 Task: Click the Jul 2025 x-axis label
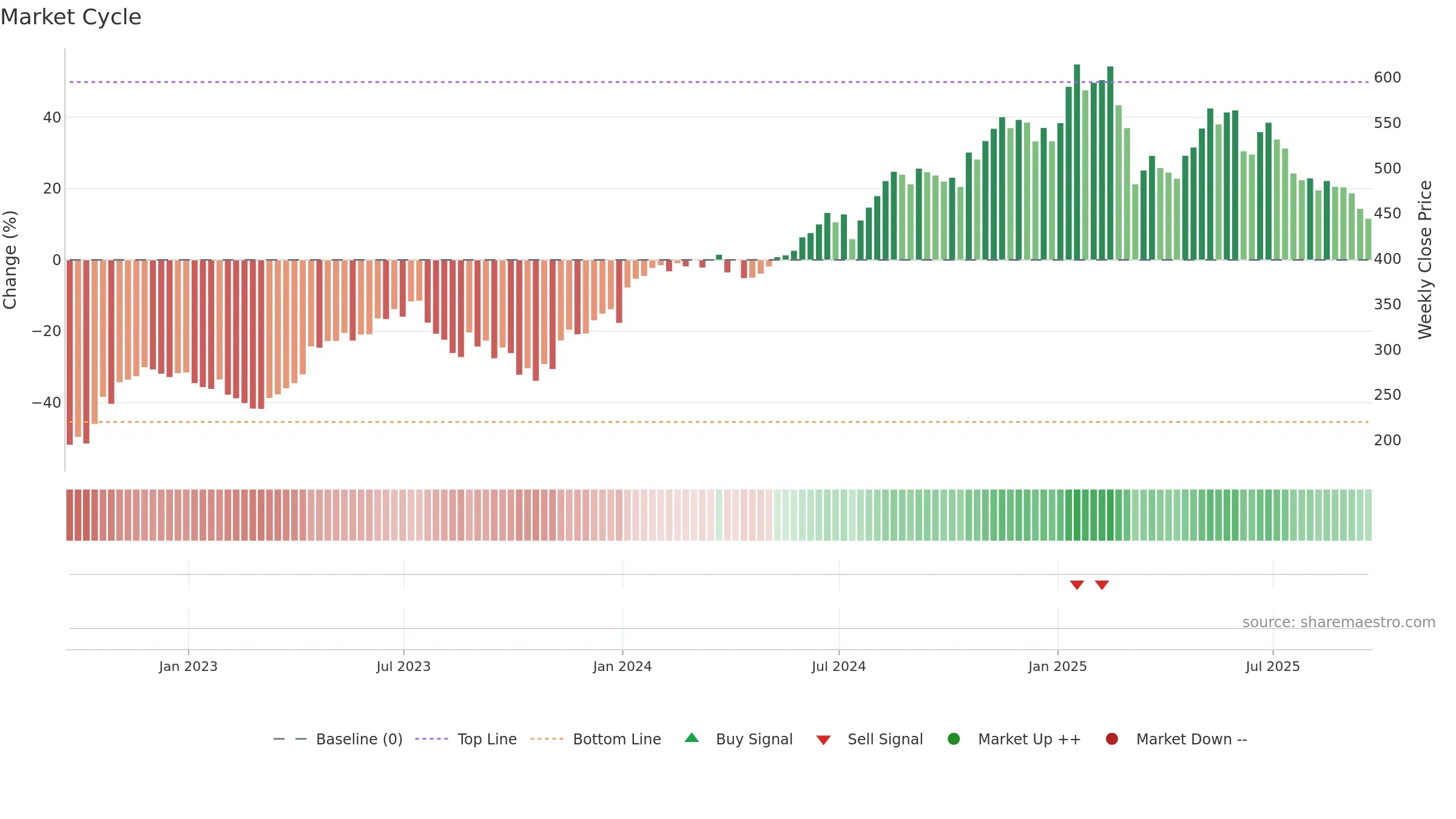pyautogui.click(x=1273, y=667)
